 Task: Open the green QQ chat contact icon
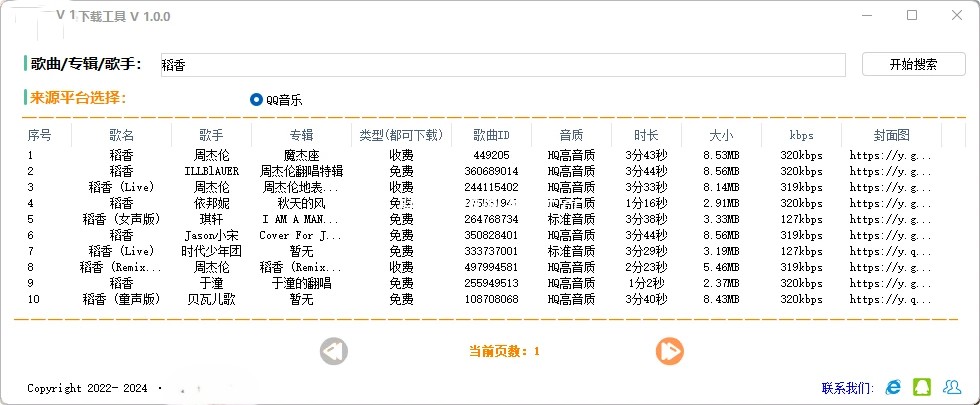click(922, 388)
